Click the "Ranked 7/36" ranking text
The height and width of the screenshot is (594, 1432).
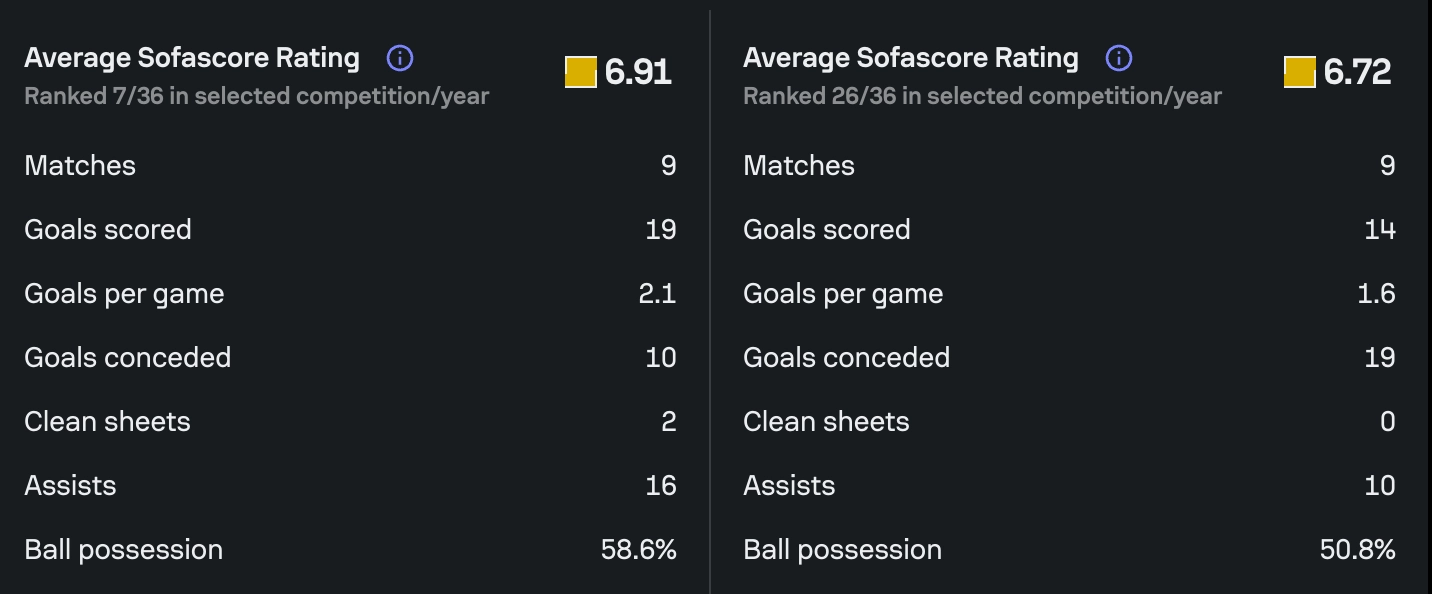256,97
